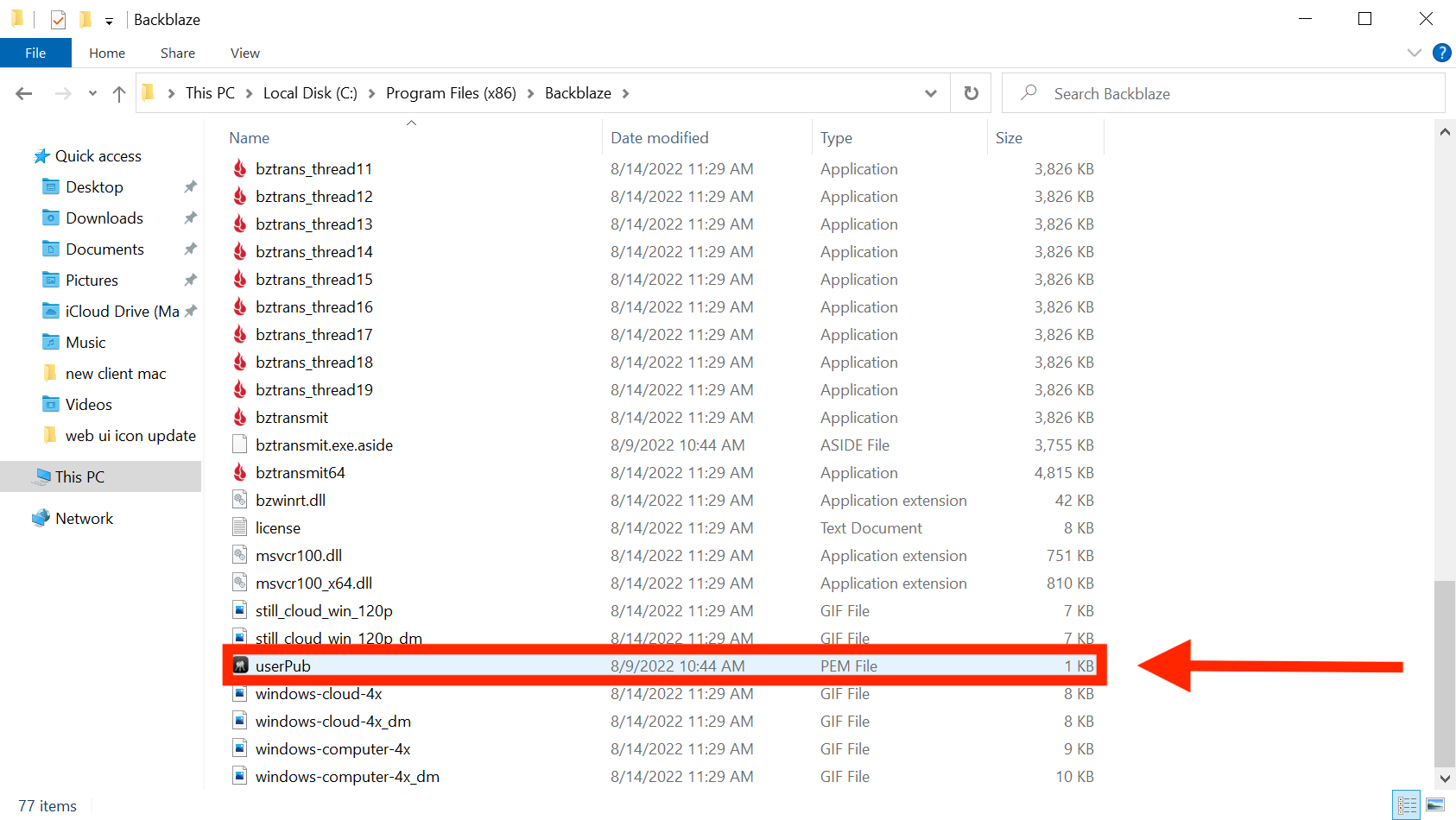This screenshot has width=1456, height=820.
Task: Select the windows-cloud-4x_dm GIF icon
Action: tap(240, 722)
